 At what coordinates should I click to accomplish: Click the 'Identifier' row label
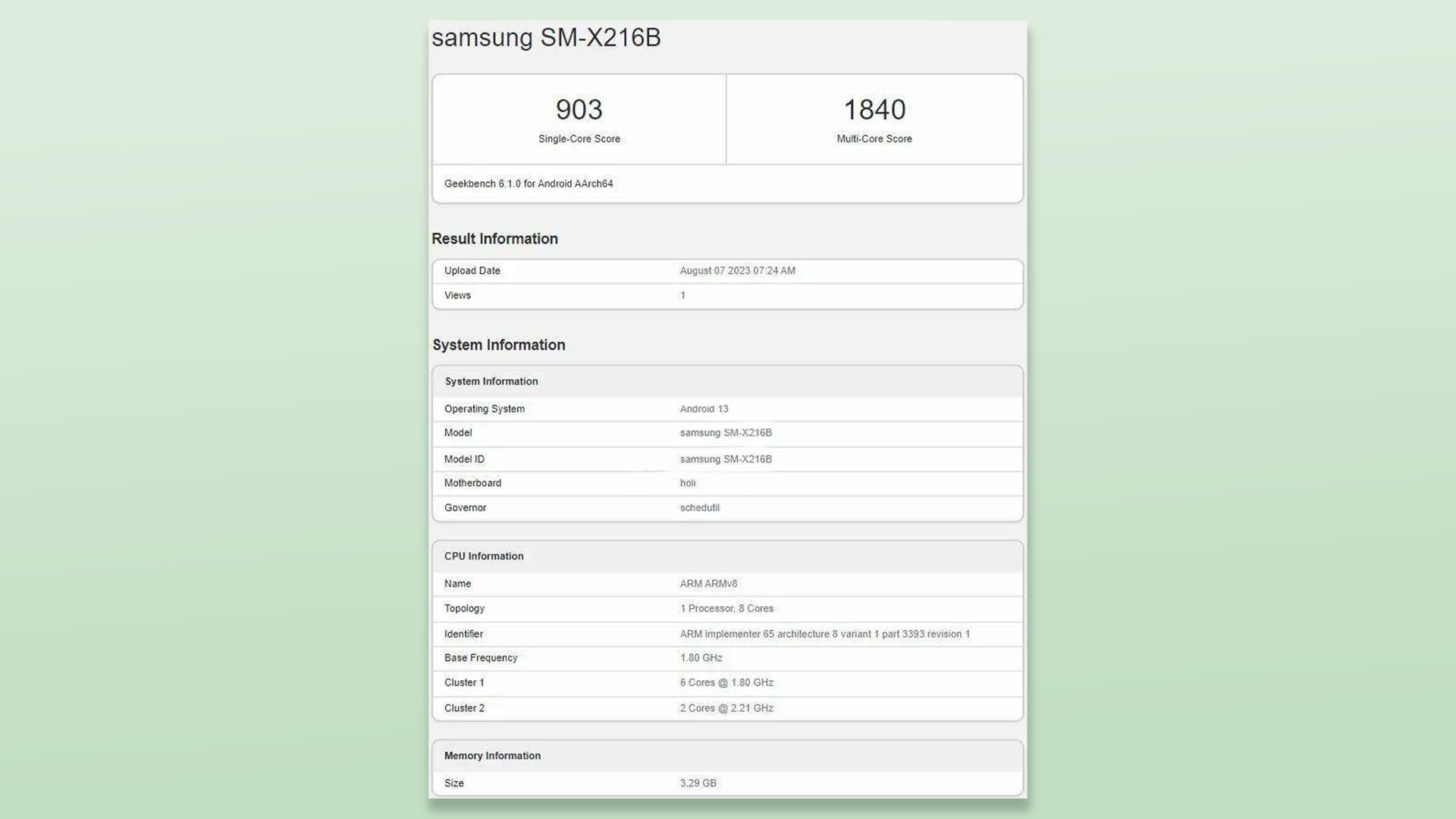click(x=463, y=634)
